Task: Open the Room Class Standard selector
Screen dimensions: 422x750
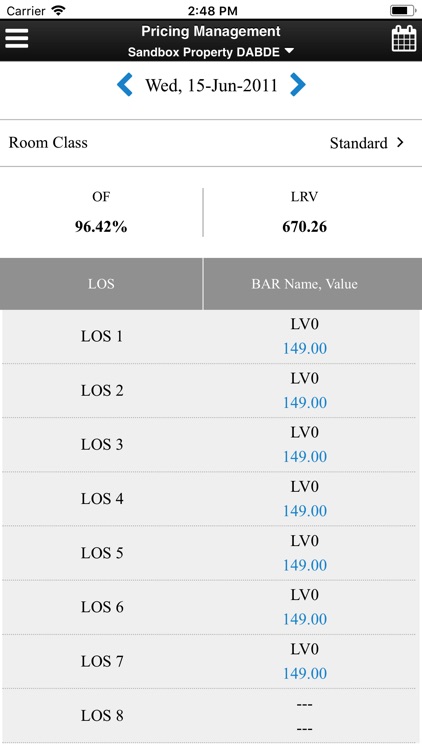Action: click(211, 143)
